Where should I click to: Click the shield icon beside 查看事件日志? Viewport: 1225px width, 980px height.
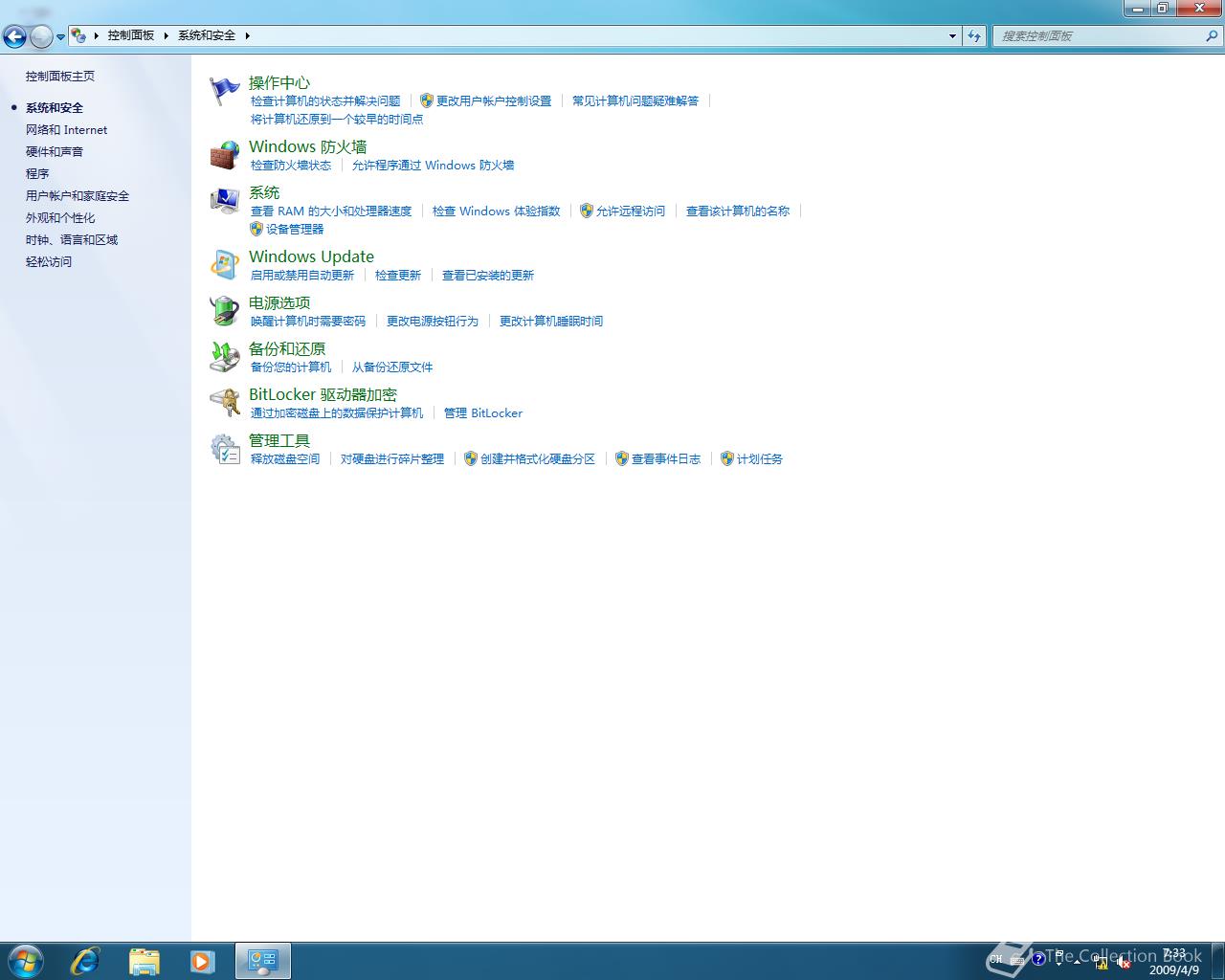coord(621,458)
